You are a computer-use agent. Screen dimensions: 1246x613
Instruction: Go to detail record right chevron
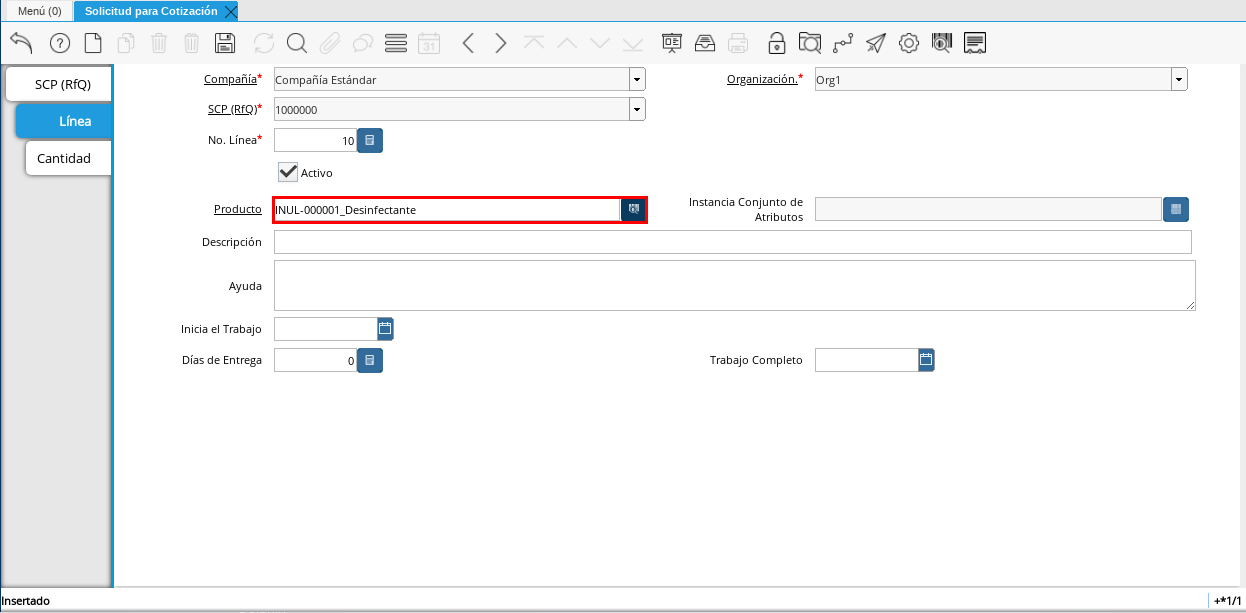pyautogui.click(x=501, y=43)
